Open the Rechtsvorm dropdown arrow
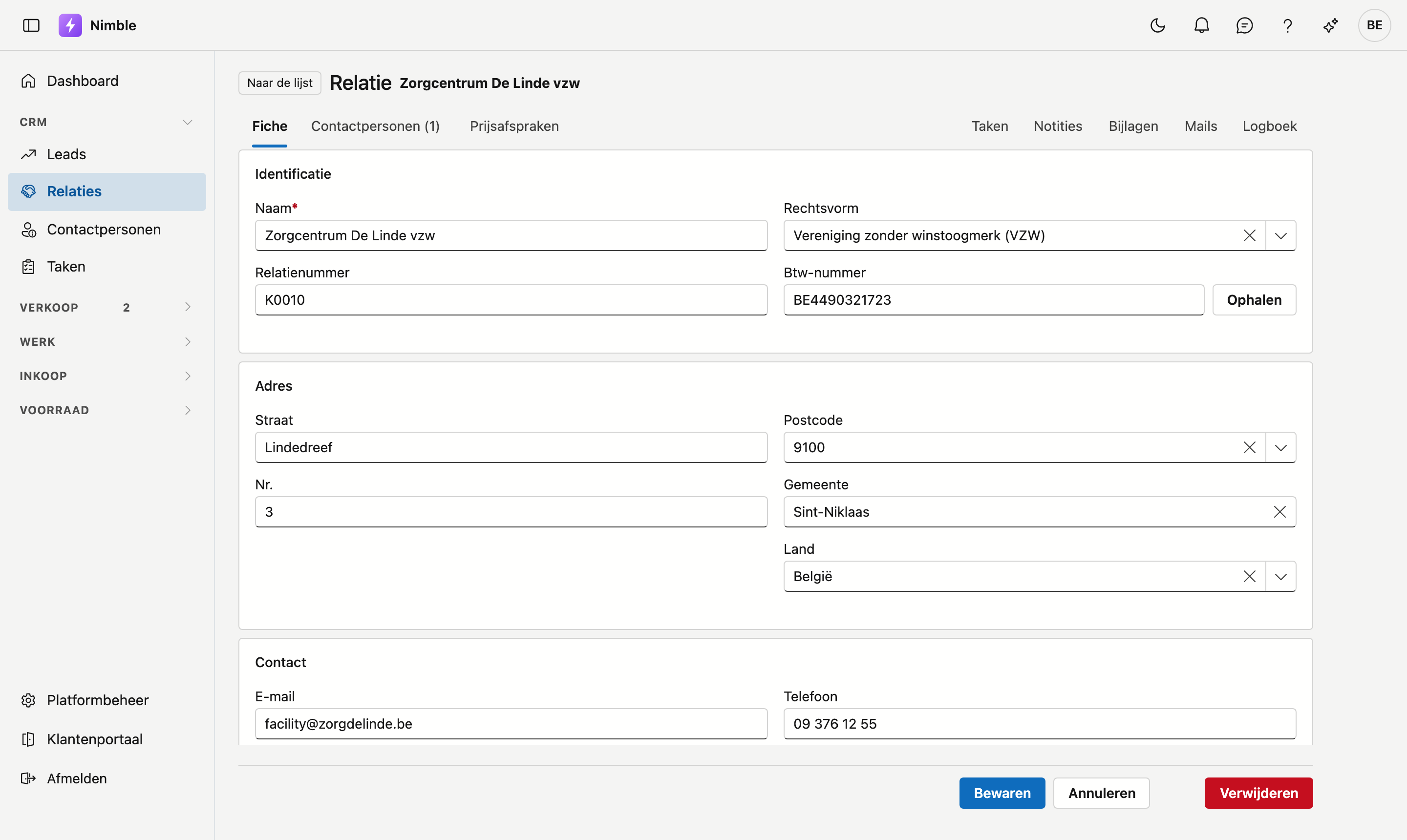This screenshot has height=840, width=1407. 1281,235
